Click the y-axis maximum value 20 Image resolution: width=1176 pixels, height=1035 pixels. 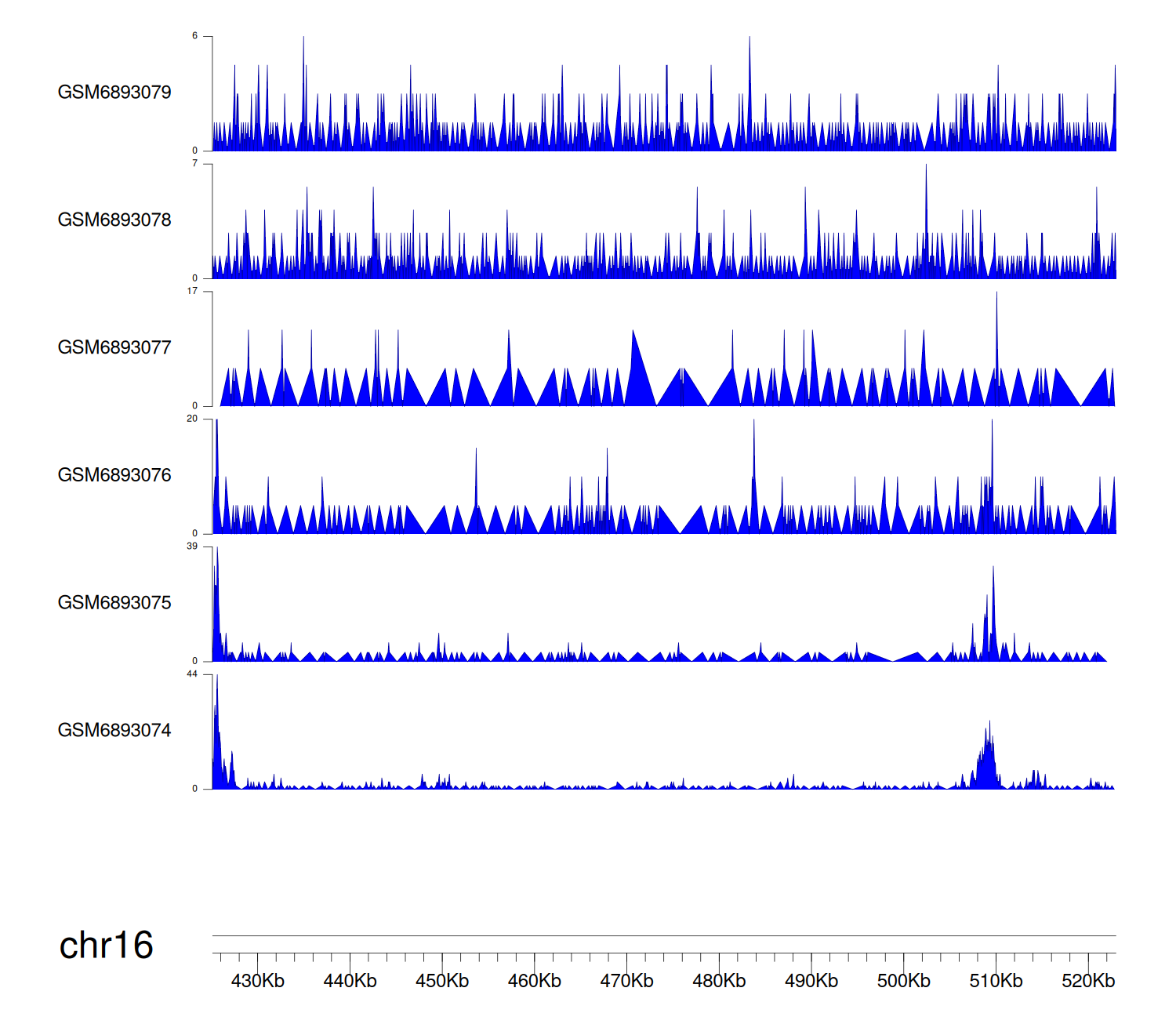click(x=192, y=419)
